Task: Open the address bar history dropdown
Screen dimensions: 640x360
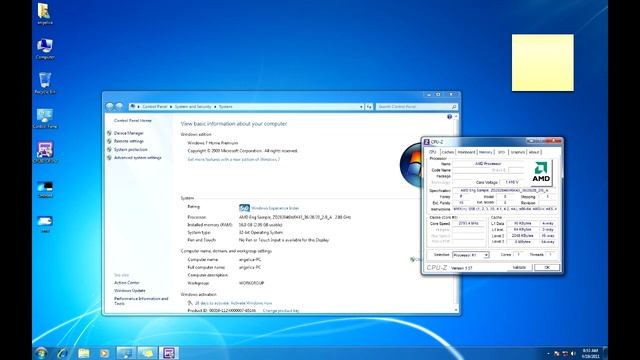Action: (361, 107)
